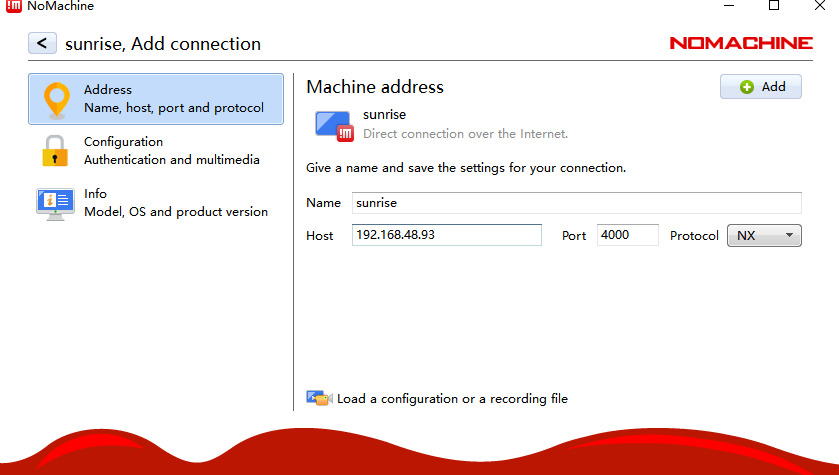Click the NoMachine app icon in title bar

tap(13, 6)
